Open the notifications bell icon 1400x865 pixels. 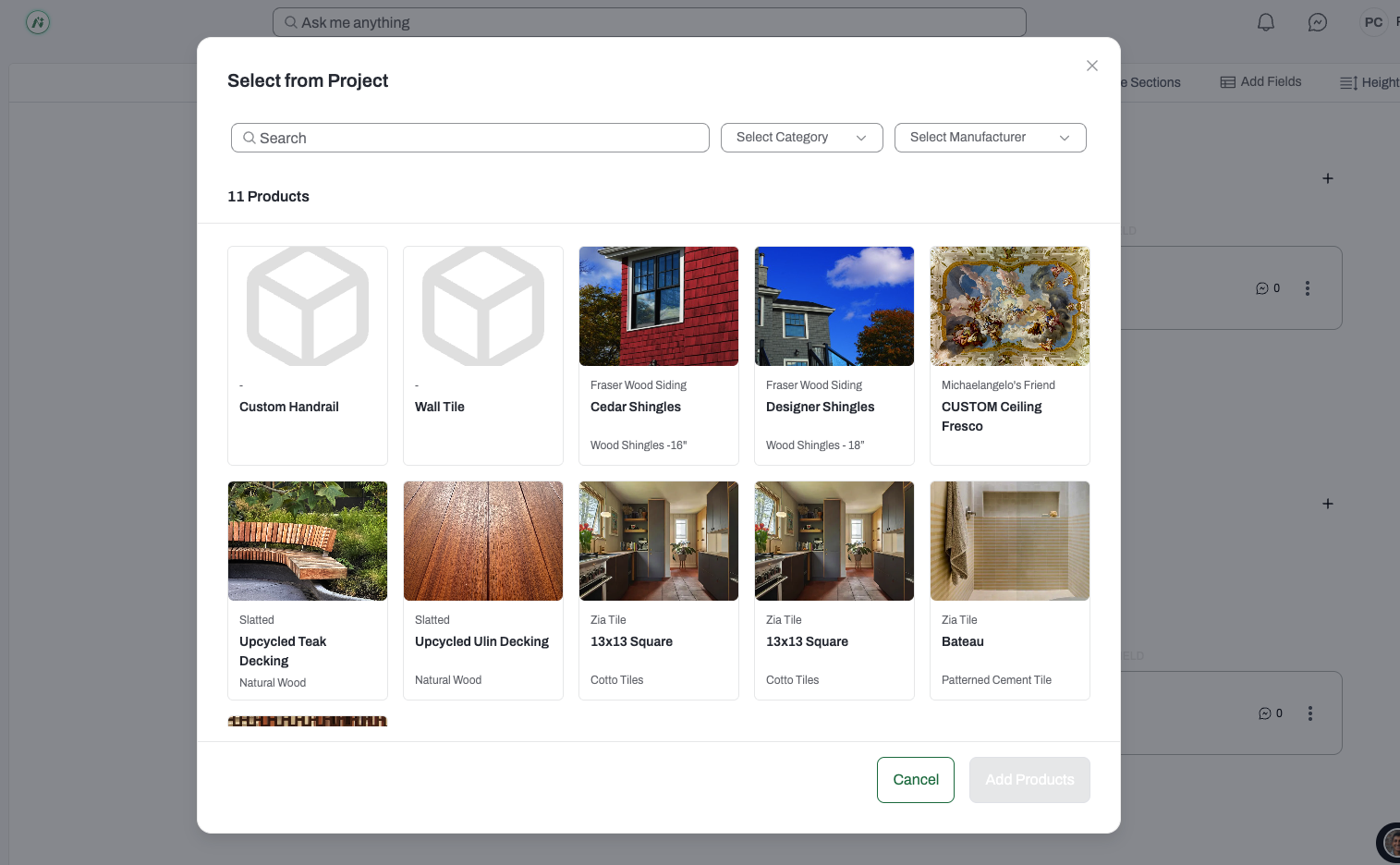[1266, 22]
